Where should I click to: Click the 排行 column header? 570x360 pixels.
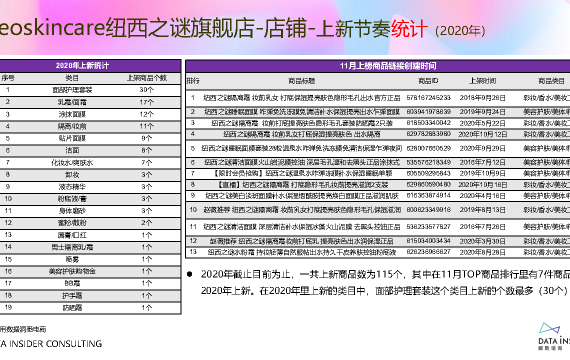click(193, 81)
